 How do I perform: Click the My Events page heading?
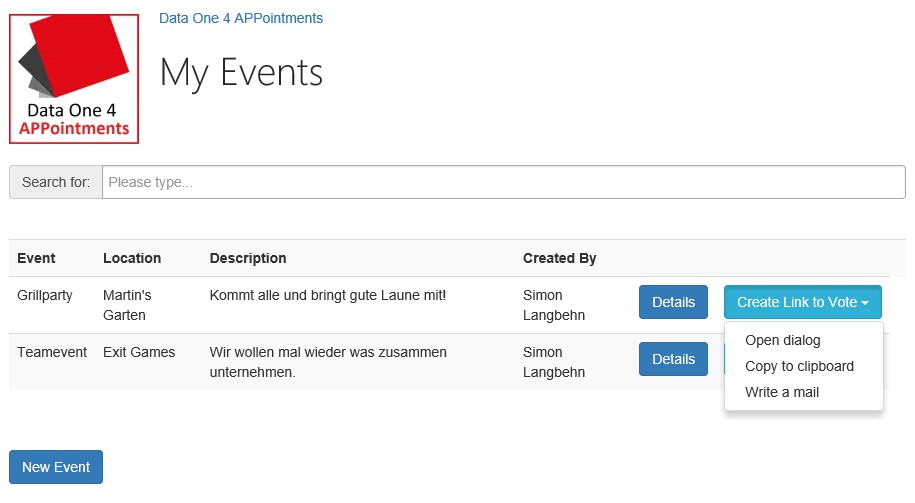241,73
